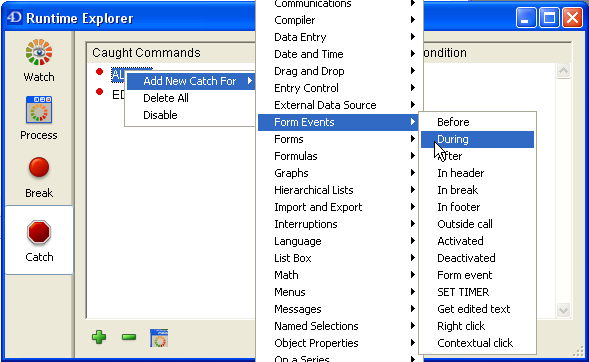589x362 pixels.
Task: Toggle red breakpoint dot on second row
Action: 100,91
